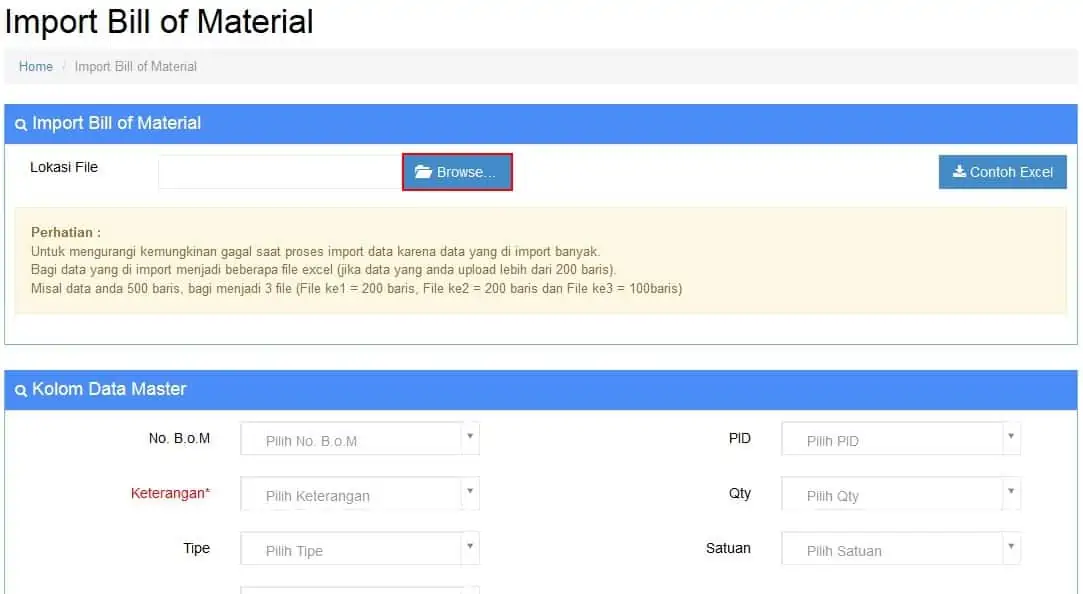The height and width of the screenshot is (594, 1083).
Task: Click the partially visible dropdown below Tipe
Action: [x=360, y=589]
